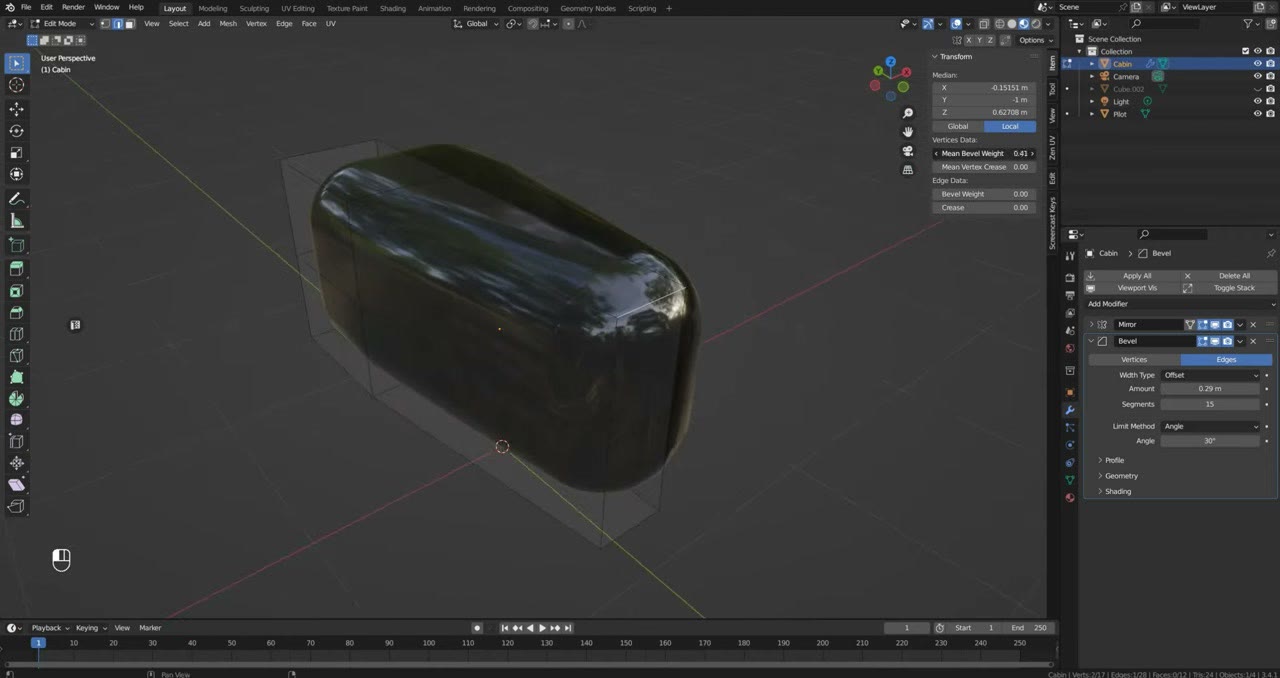Select the Knife tool

coord(16,356)
